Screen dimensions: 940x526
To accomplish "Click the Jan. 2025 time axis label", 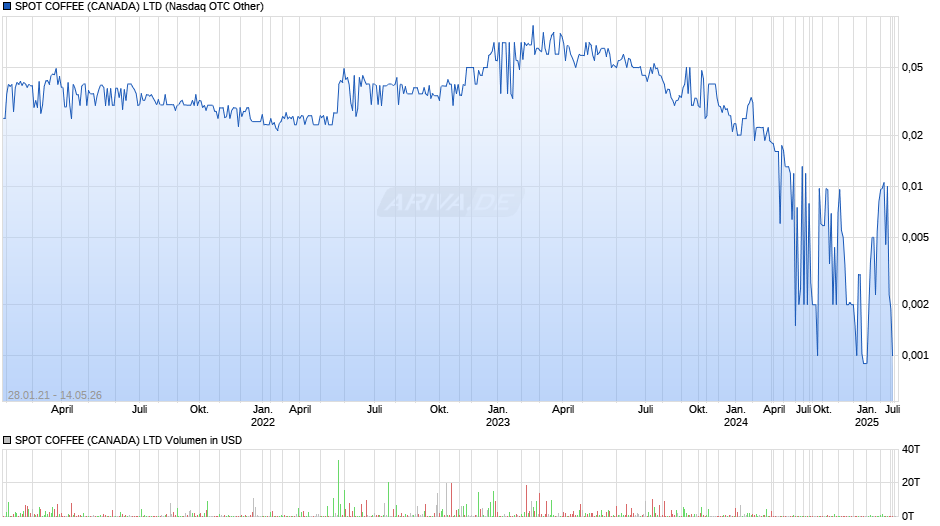I will tap(866, 416).
